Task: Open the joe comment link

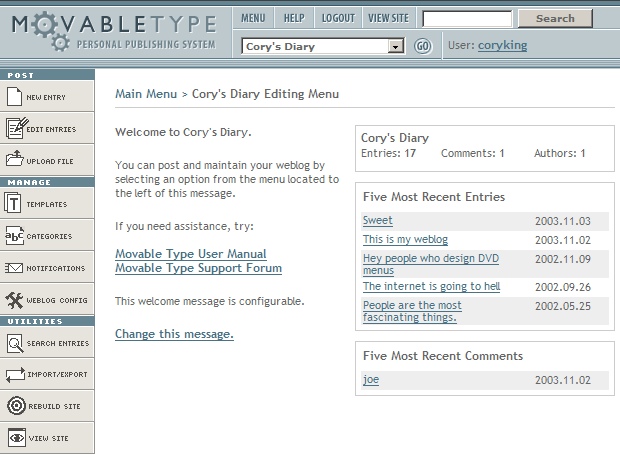Action: click(371, 379)
